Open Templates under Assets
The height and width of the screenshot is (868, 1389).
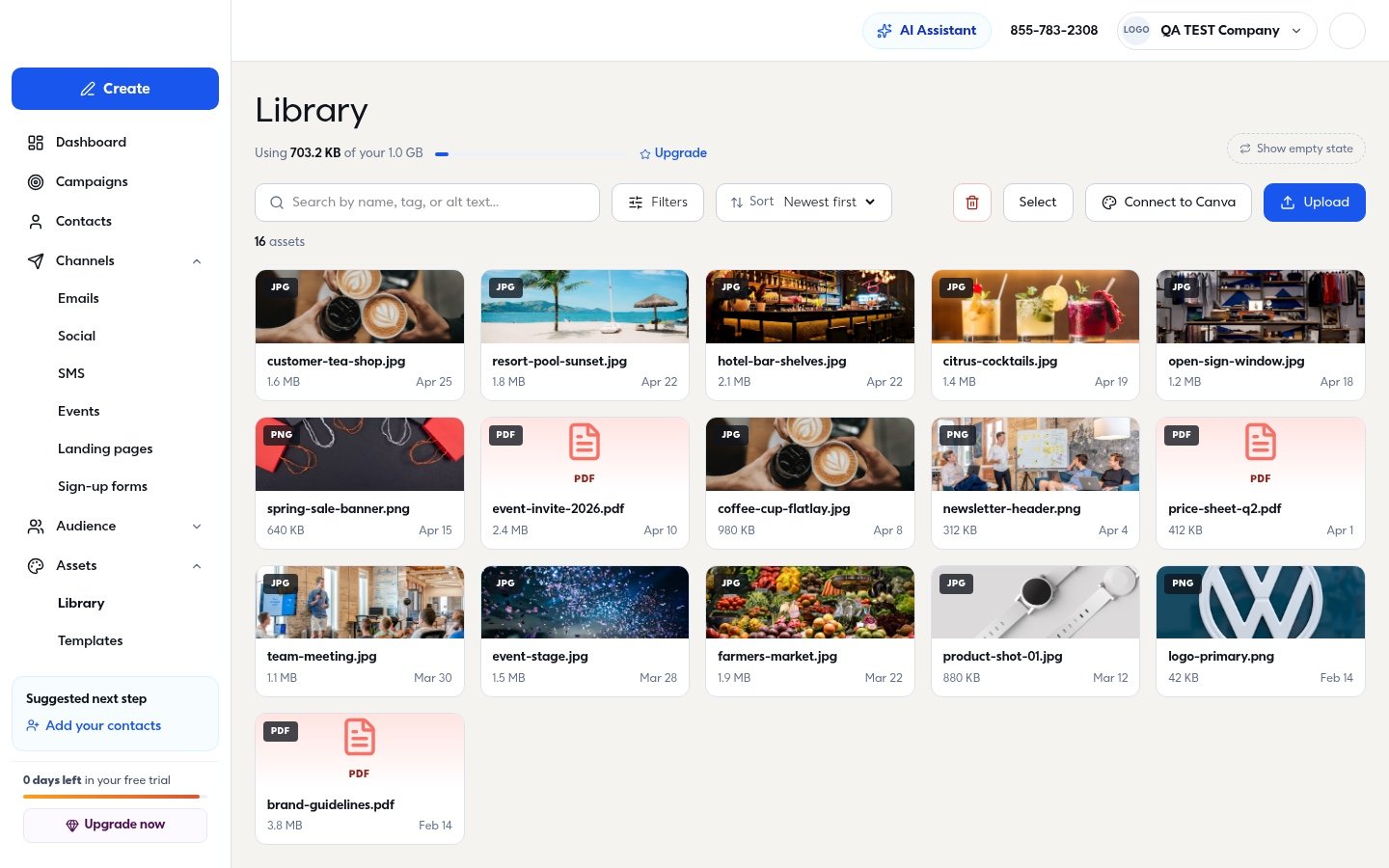pos(91,641)
